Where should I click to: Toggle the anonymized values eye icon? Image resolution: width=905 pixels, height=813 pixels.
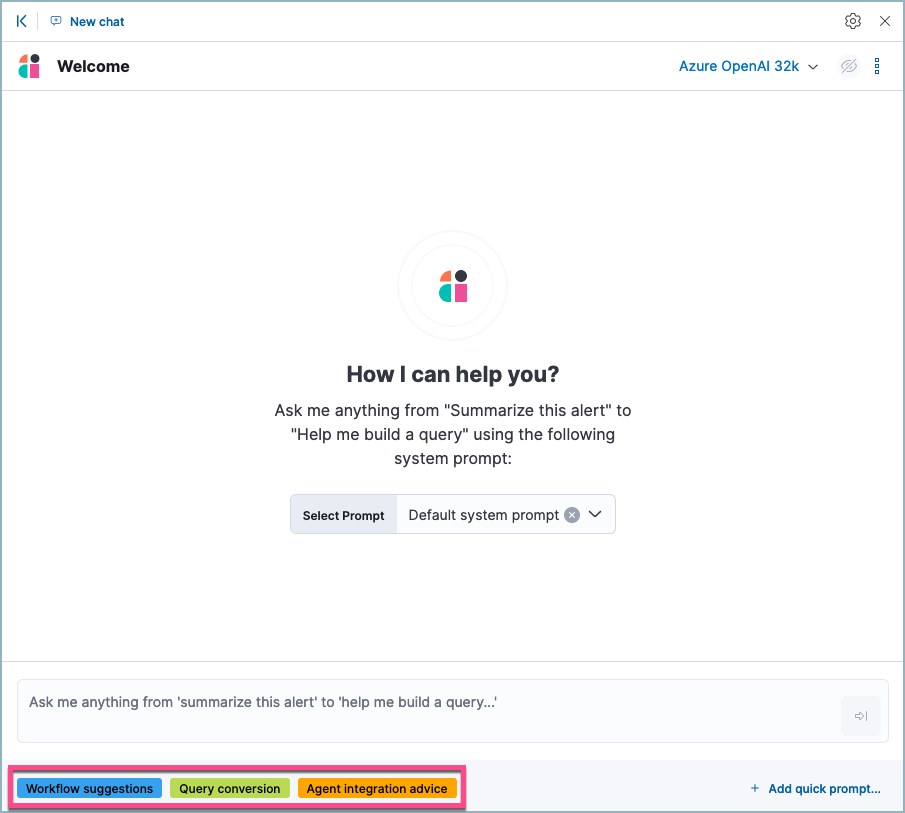tap(849, 67)
